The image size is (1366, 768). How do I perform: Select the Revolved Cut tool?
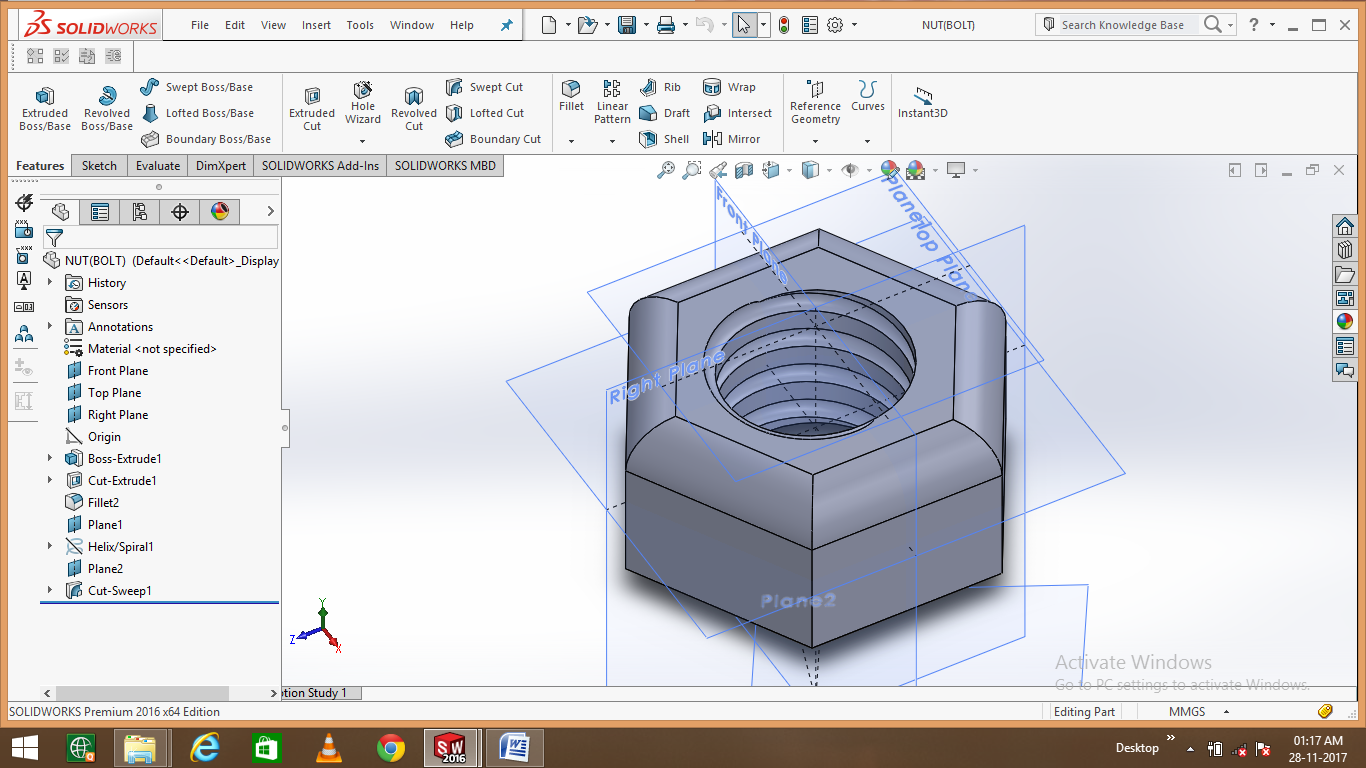(x=413, y=105)
